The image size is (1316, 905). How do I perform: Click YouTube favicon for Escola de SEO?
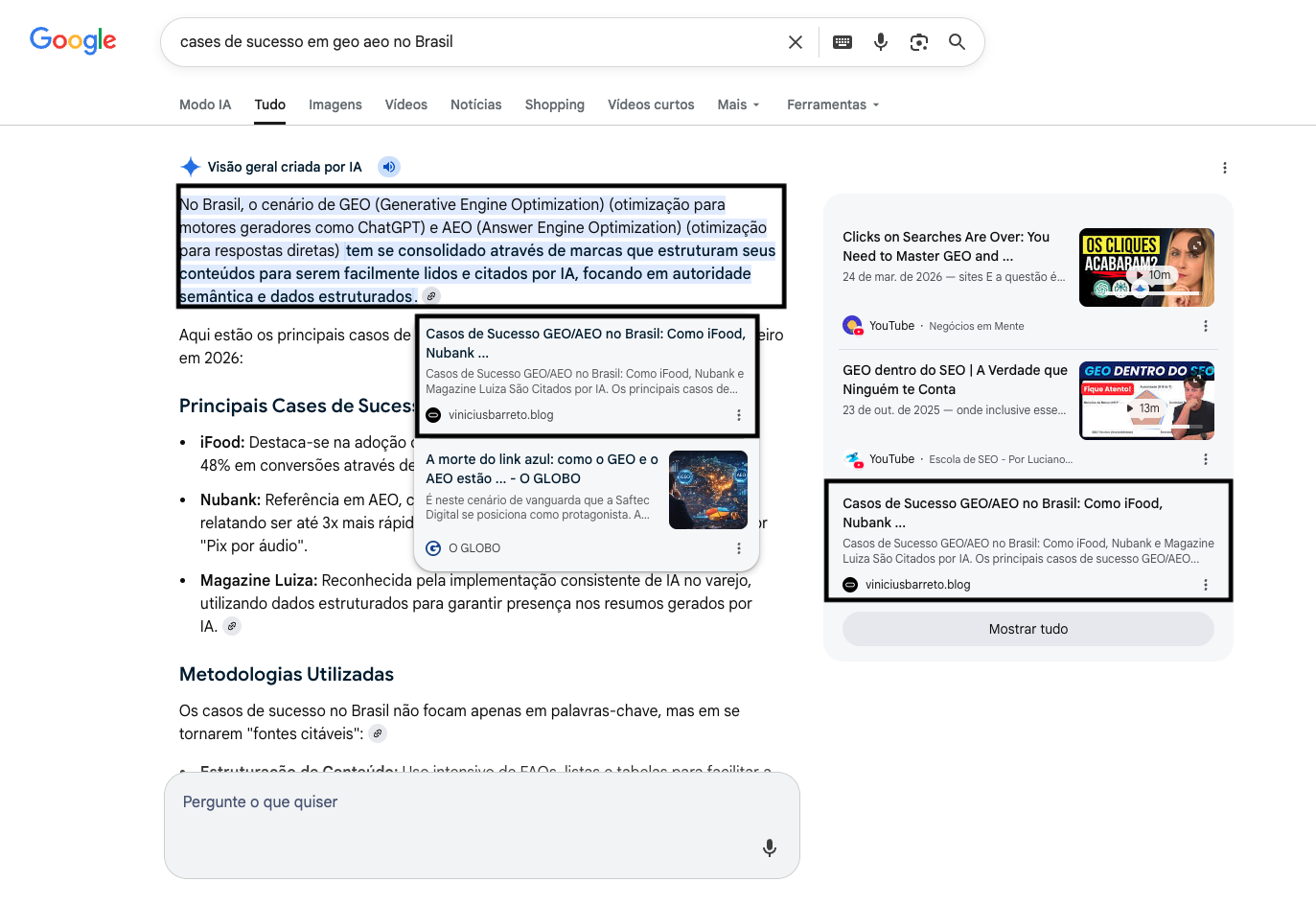[x=852, y=459]
